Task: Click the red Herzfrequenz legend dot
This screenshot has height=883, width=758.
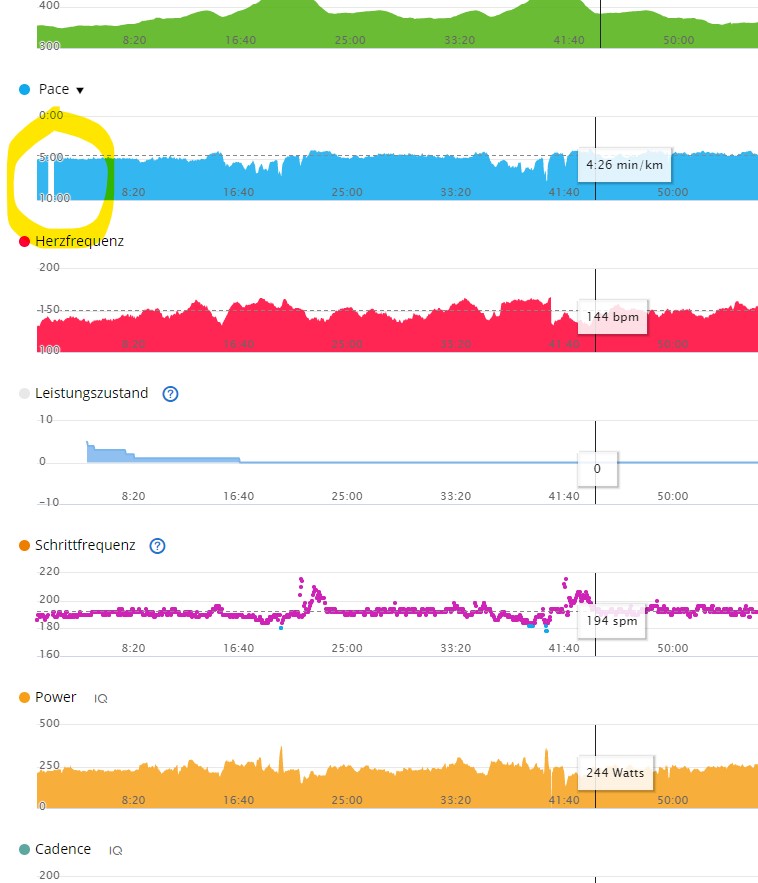Action: (x=25, y=241)
